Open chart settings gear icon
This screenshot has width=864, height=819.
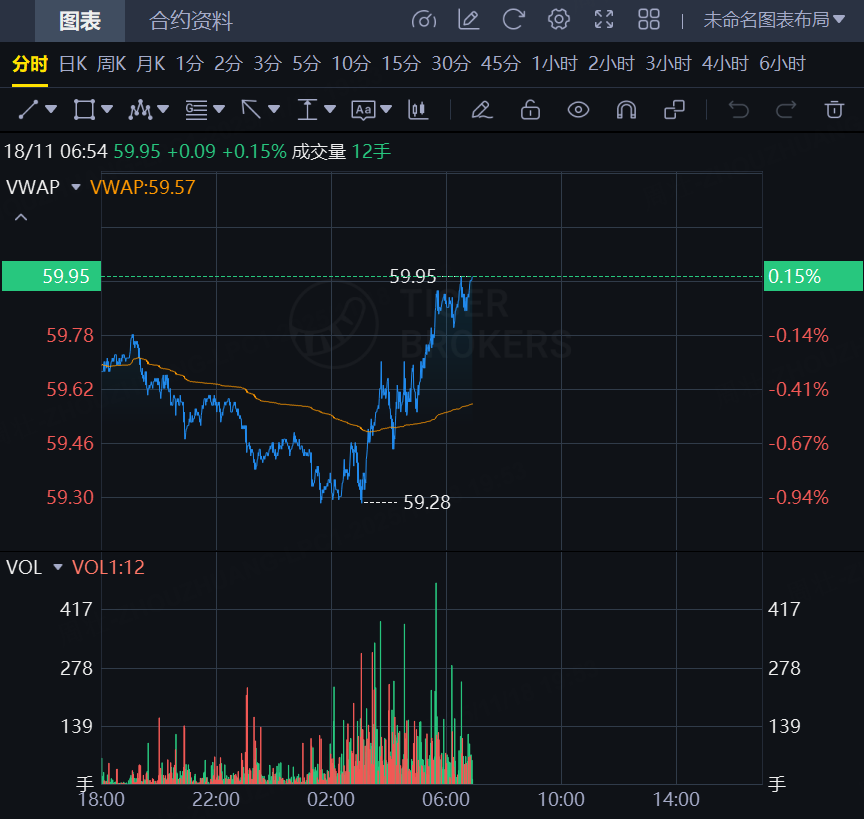(x=559, y=20)
